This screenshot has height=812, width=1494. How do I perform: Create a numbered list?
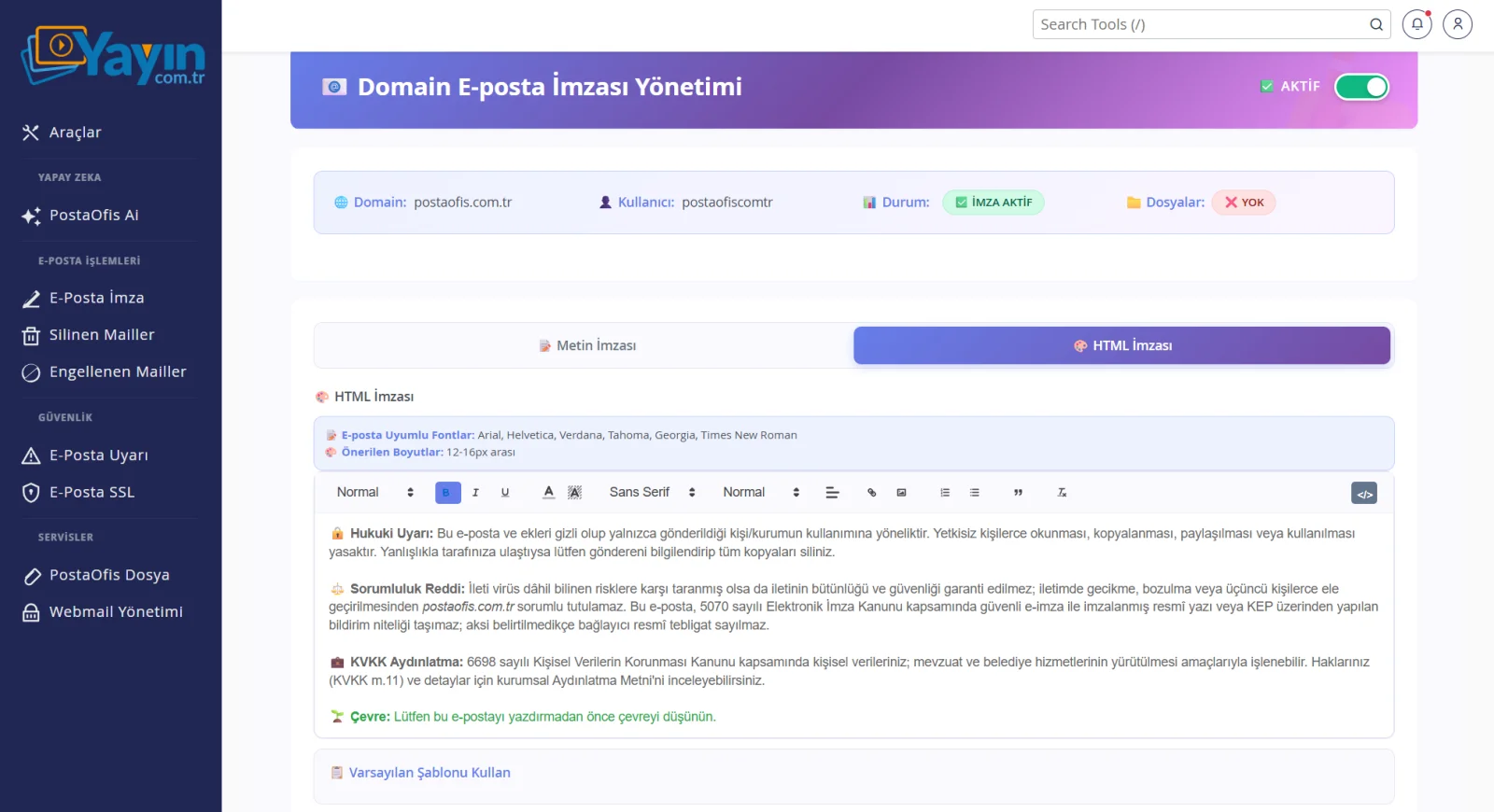(x=945, y=493)
